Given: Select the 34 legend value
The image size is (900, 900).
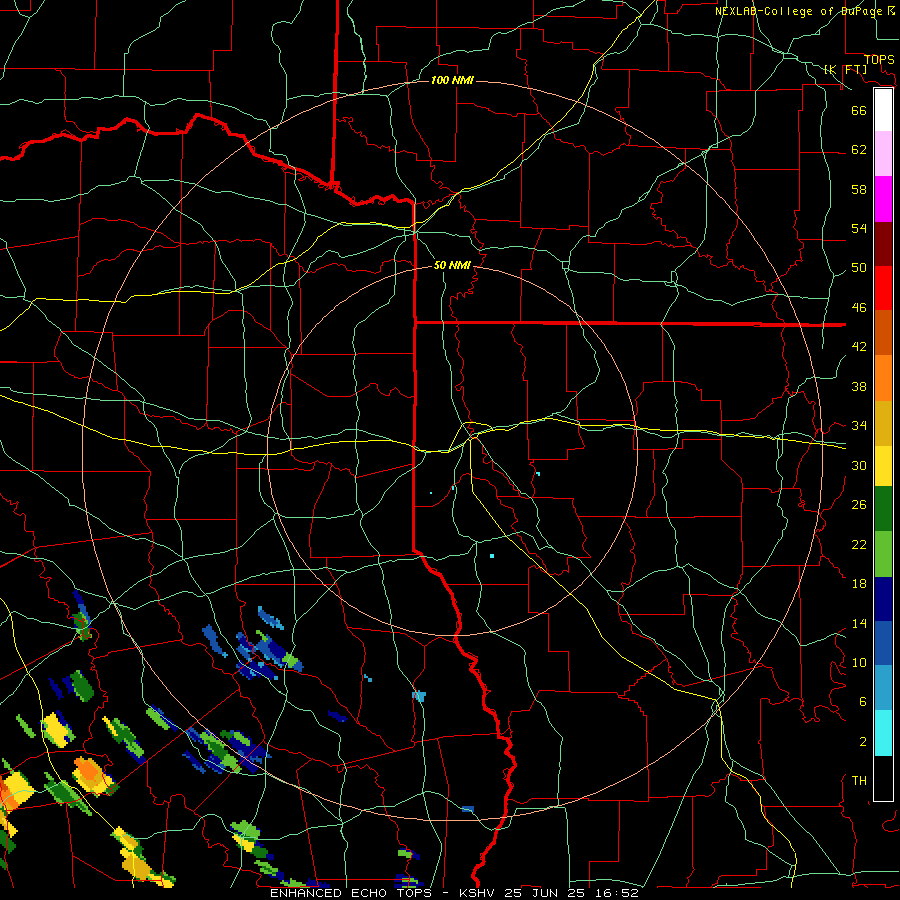Looking at the screenshot, I should click(x=859, y=426).
